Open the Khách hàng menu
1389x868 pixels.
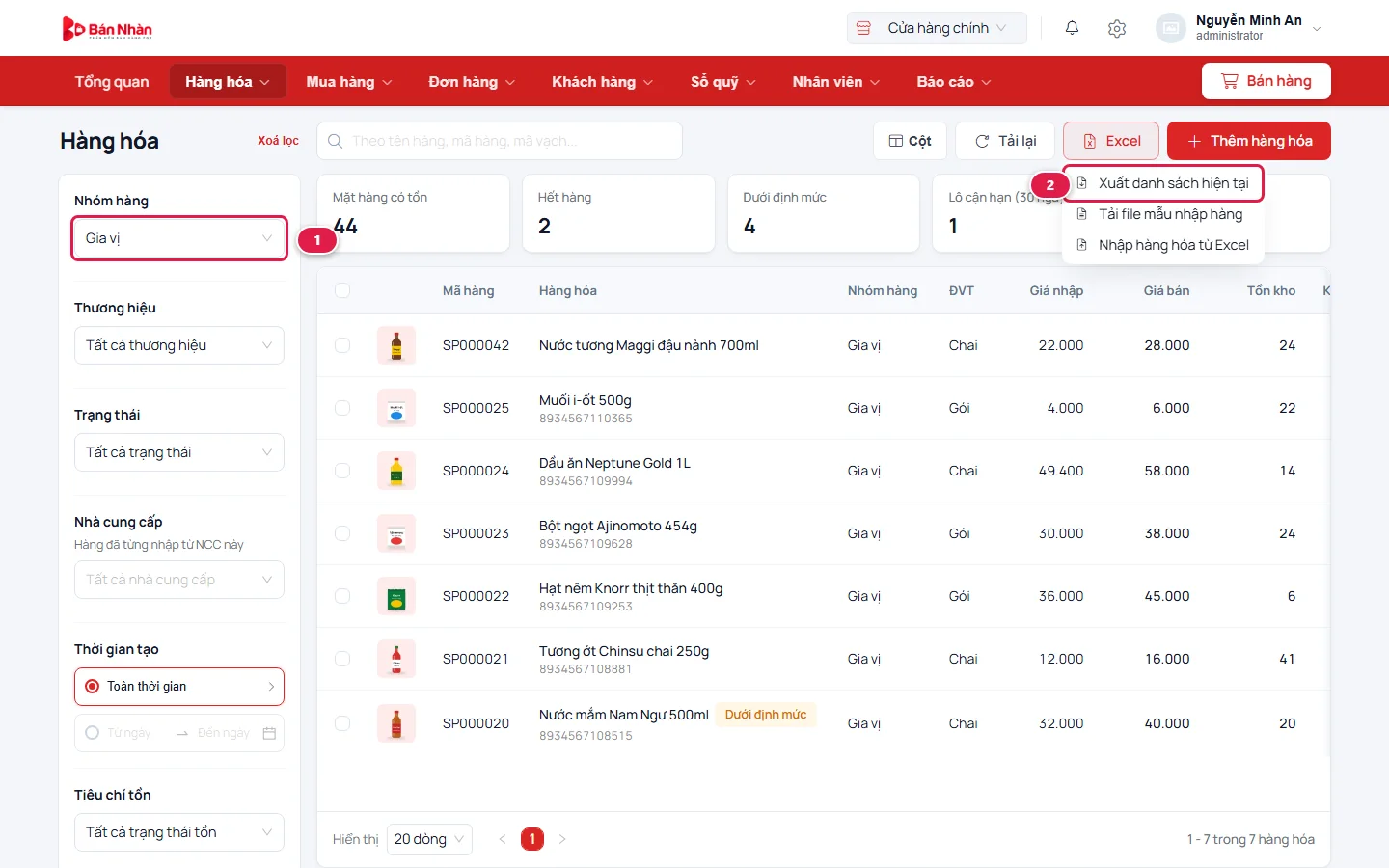(x=602, y=82)
